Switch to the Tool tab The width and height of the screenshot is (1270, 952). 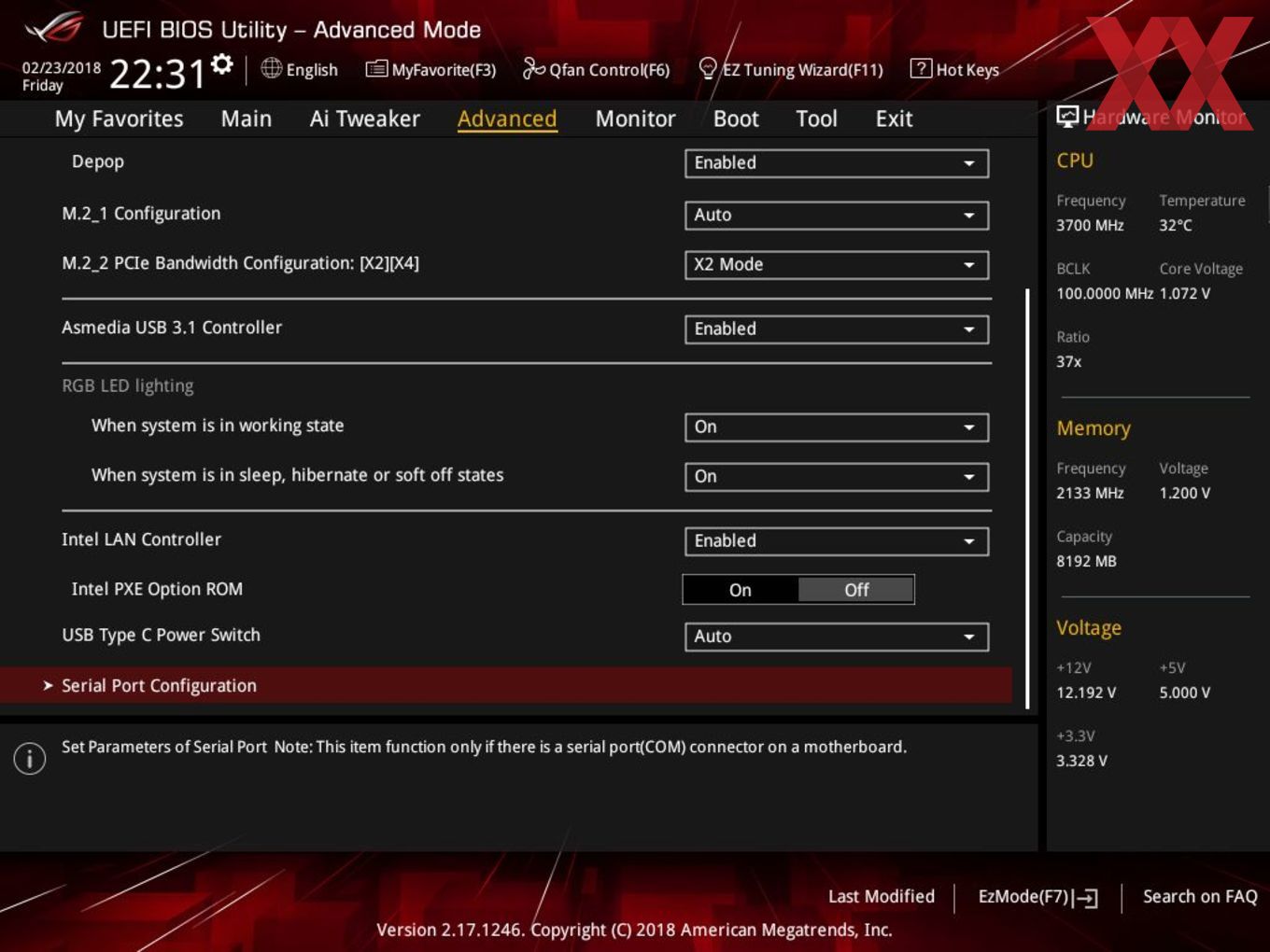pyautogui.click(x=816, y=119)
